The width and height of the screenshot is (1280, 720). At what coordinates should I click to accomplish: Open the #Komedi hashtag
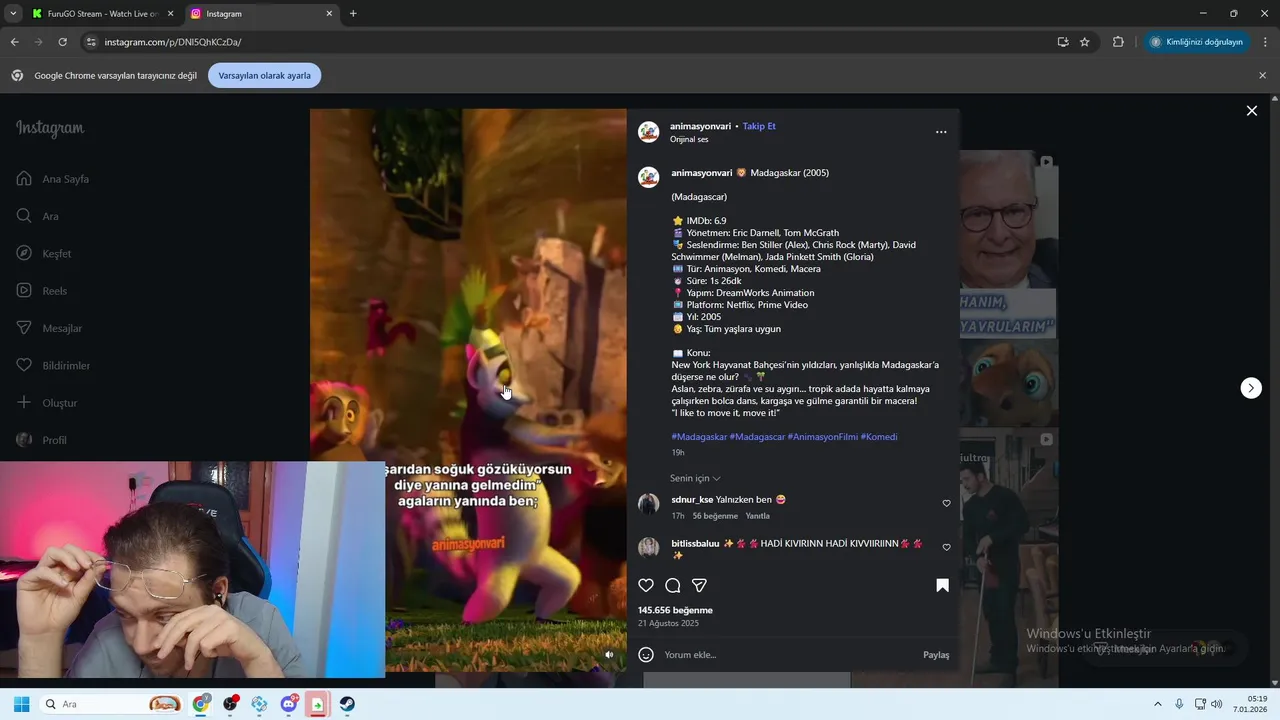879,437
